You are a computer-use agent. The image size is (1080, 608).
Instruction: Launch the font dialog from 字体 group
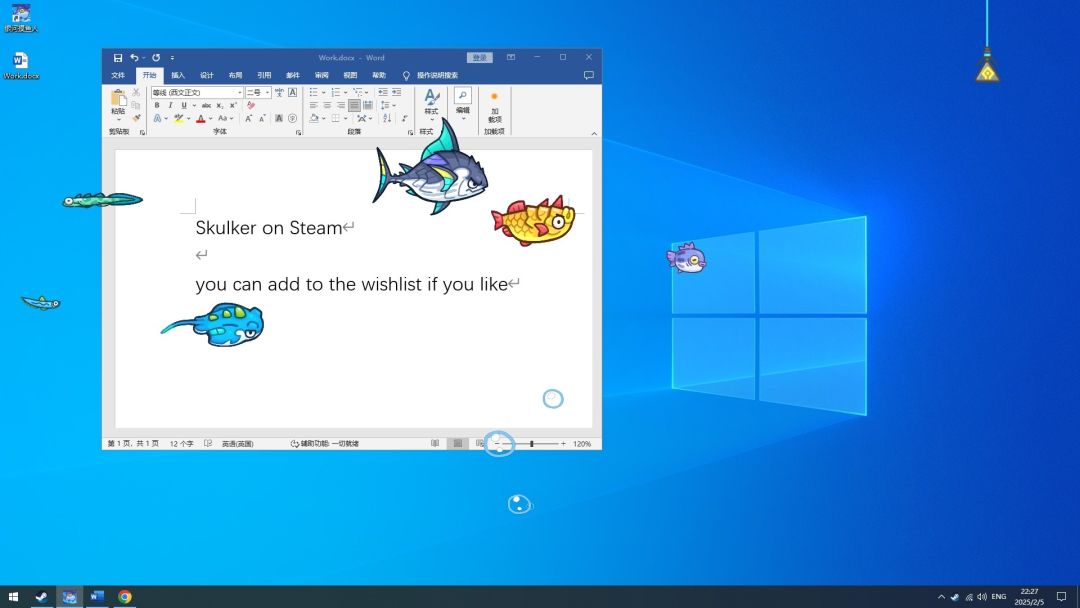pos(298,132)
